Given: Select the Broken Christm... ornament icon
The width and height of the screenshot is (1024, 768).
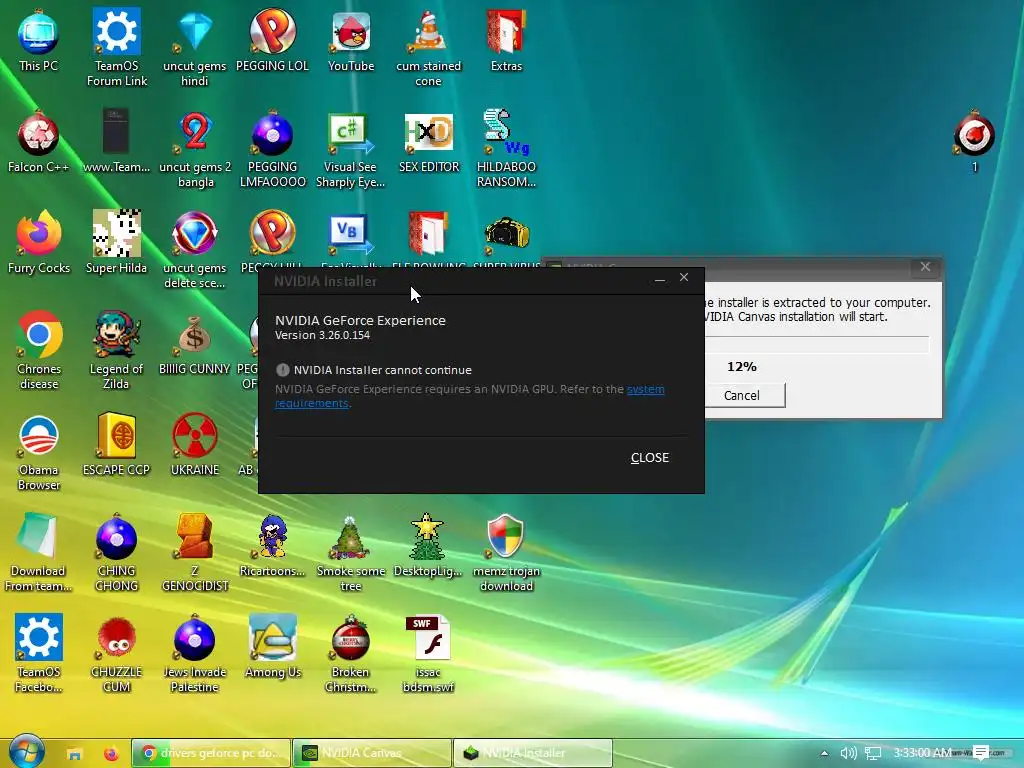Looking at the screenshot, I should [x=351, y=654].
